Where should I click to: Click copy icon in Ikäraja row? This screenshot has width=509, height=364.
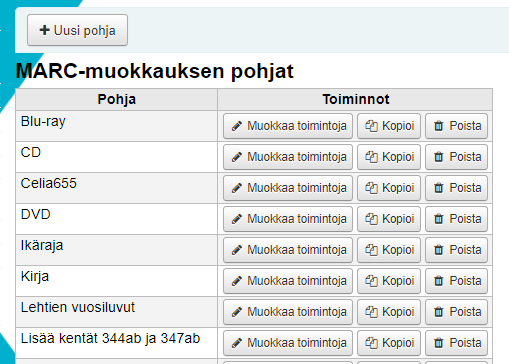371,250
